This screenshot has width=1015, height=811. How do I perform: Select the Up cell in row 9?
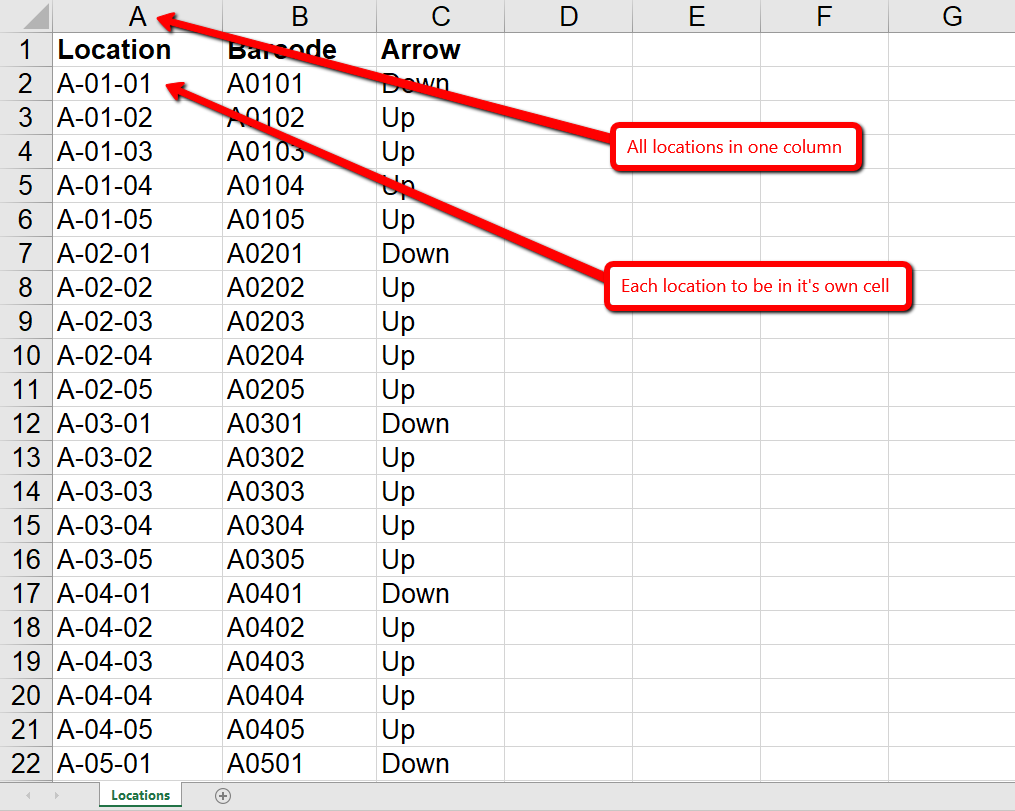click(440, 322)
